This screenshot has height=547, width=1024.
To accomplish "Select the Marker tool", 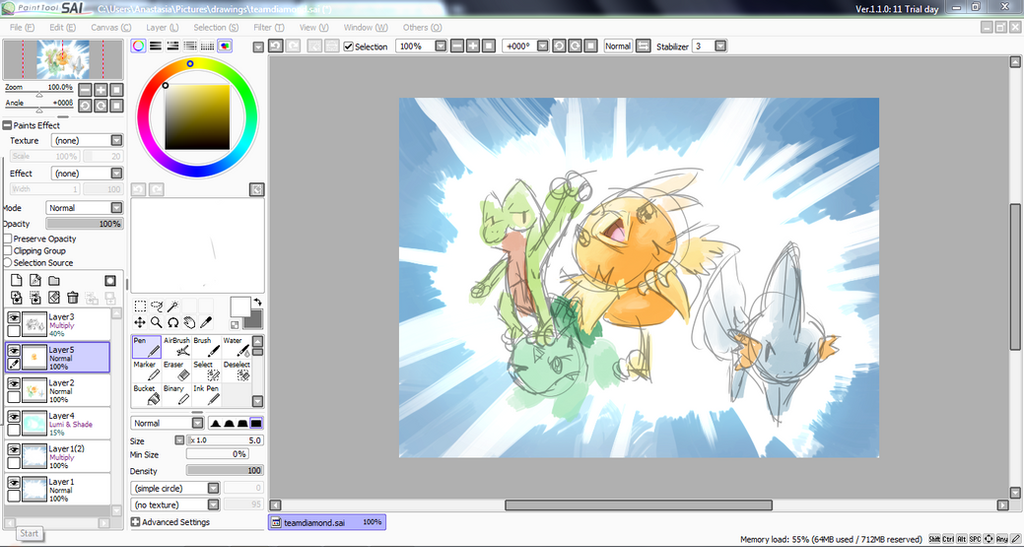I will pyautogui.click(x=147, y=371).
